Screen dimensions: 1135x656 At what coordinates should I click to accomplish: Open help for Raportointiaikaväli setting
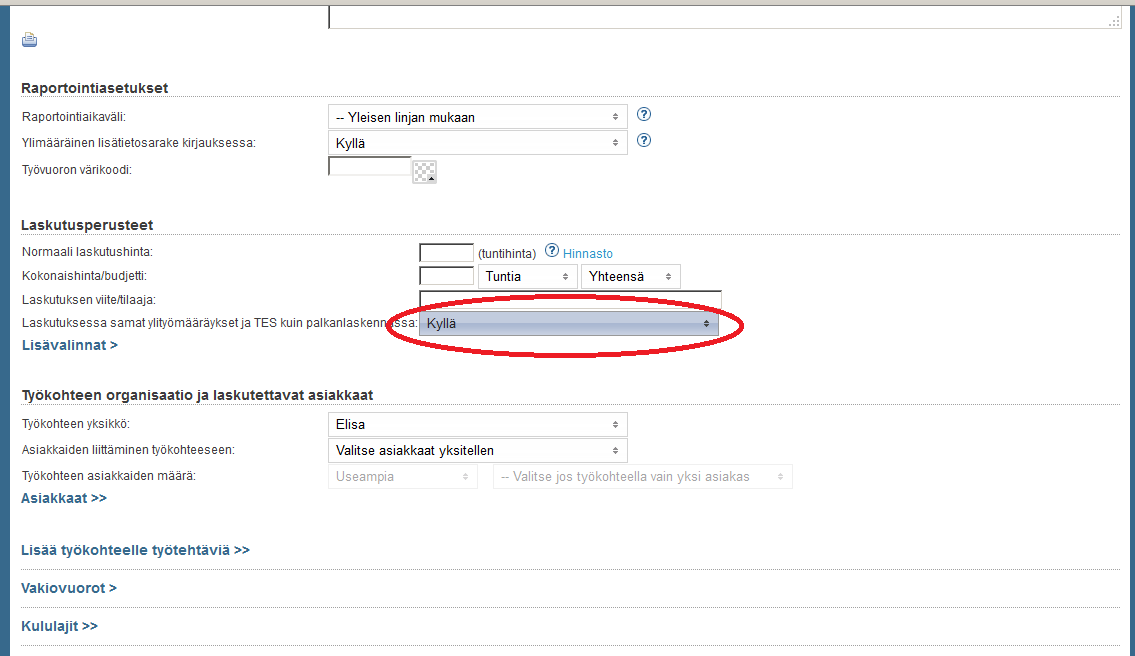pyautogui.click(x=644, y=115)
